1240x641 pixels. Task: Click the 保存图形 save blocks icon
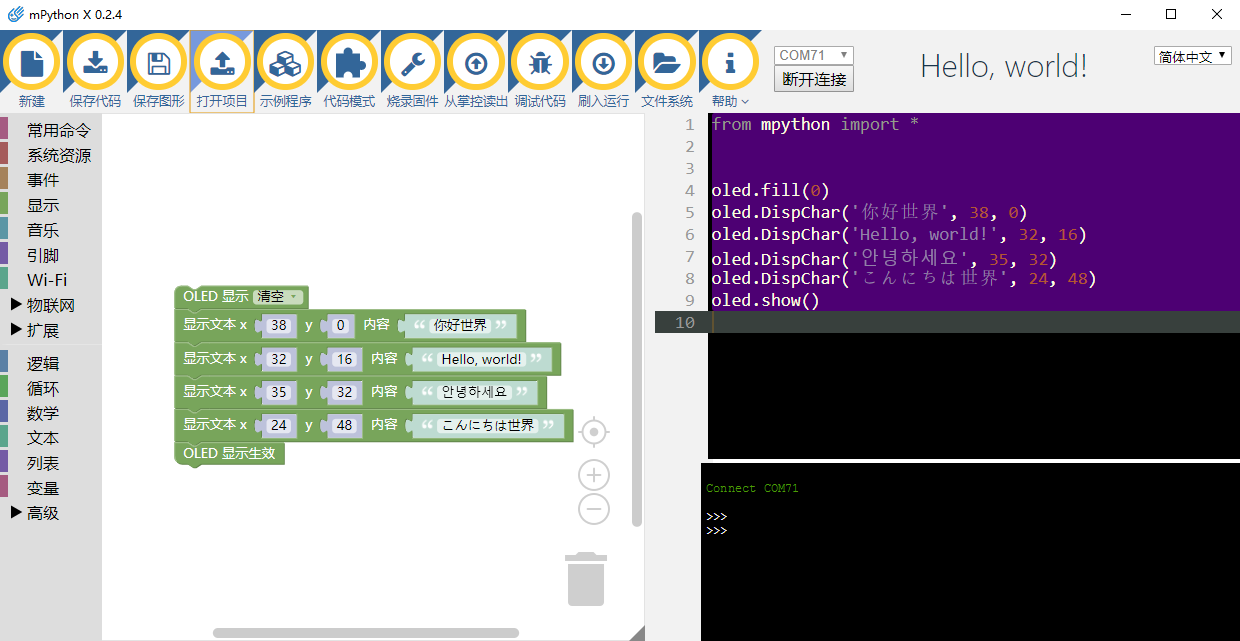(158, 64)
